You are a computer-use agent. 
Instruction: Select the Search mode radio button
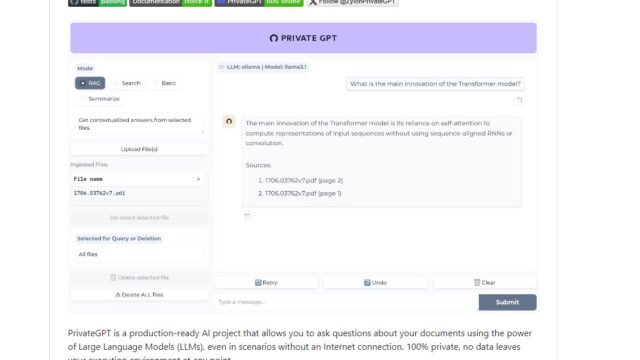point(116,83)
